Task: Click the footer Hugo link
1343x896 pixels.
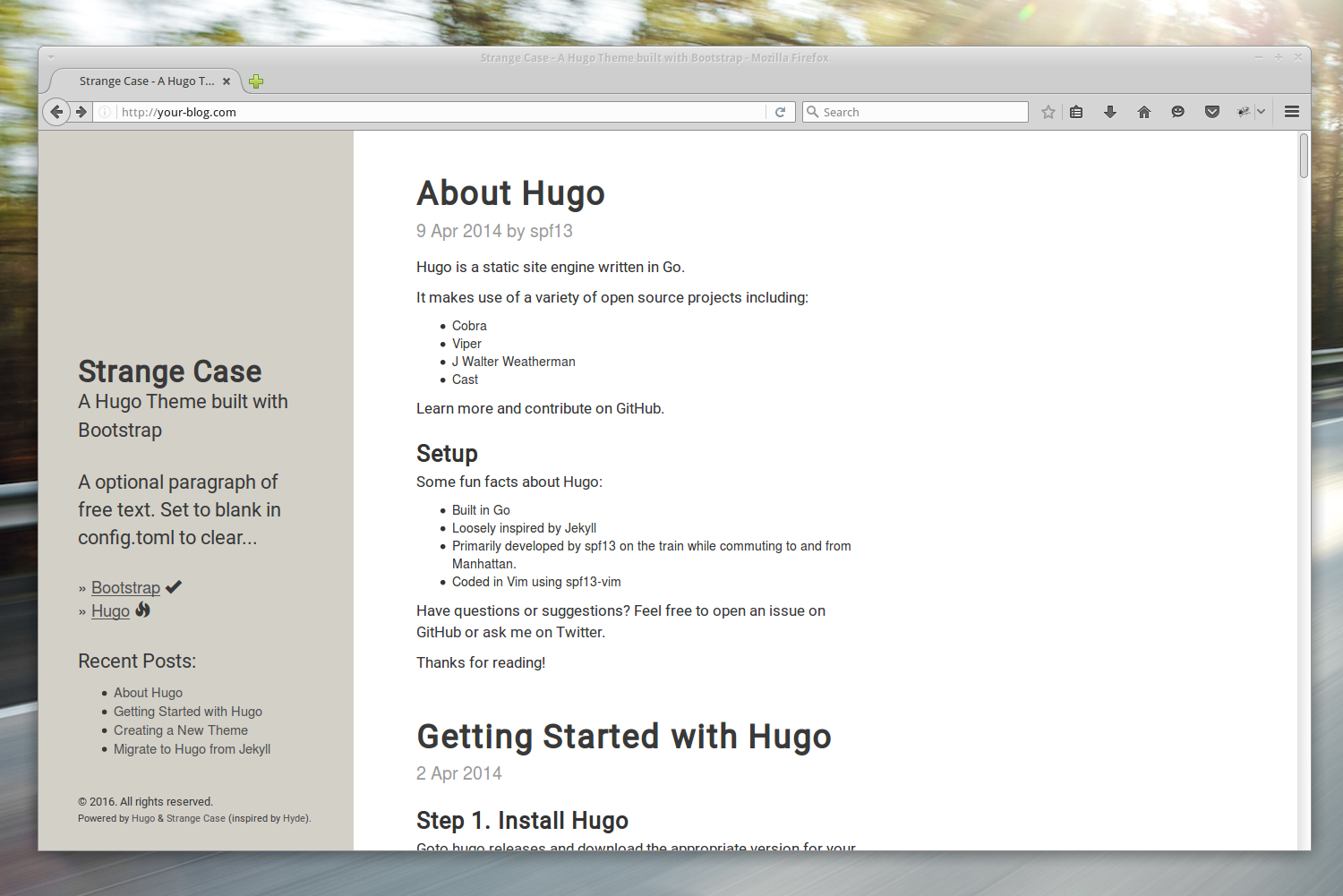Action: point(143,818)
